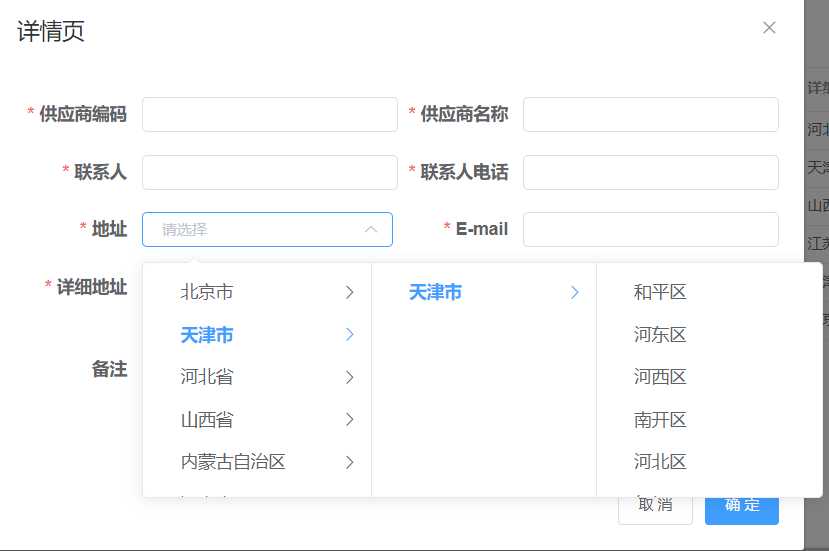
Task: Expand arrow next to 内蒙古自治区
Action: pos(349,462)
